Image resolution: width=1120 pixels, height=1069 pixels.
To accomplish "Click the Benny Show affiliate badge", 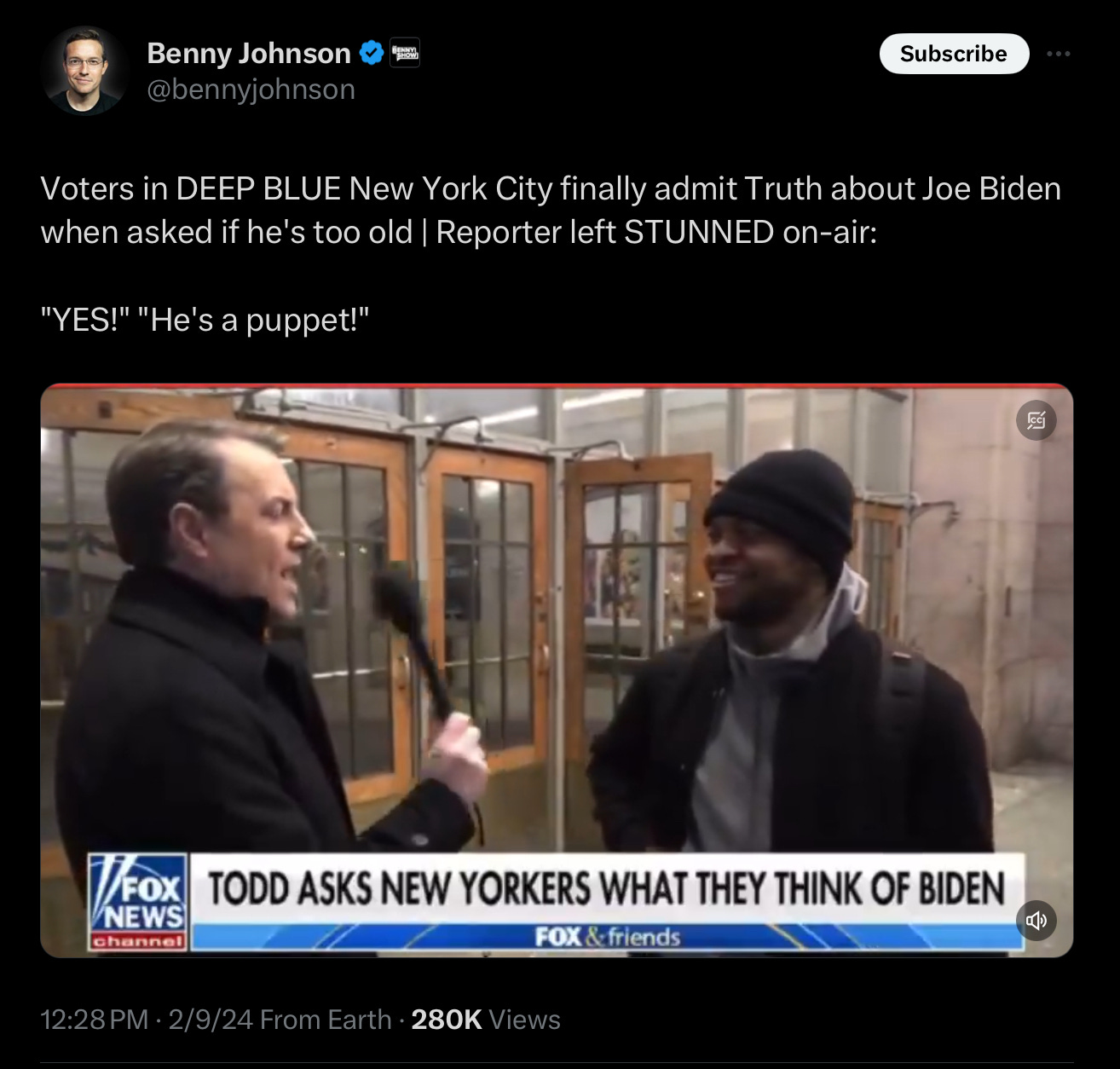I will (x=405, y=54).
